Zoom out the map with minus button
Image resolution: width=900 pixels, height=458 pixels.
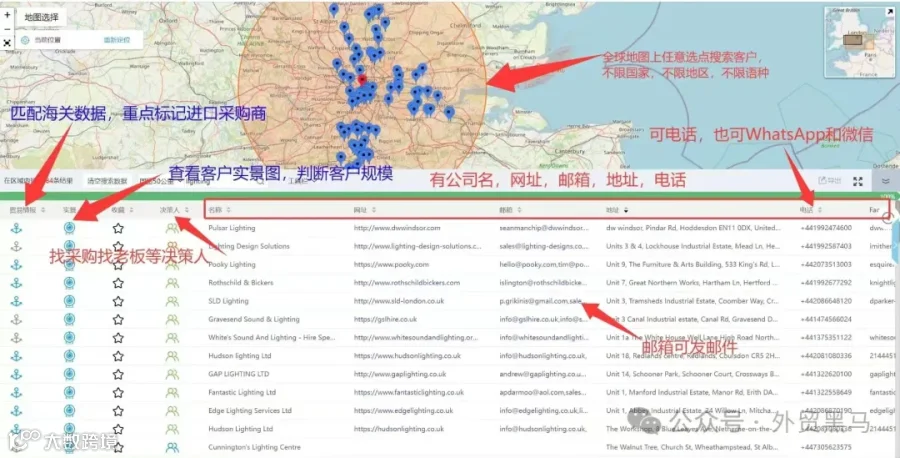(x=7, y=29)
